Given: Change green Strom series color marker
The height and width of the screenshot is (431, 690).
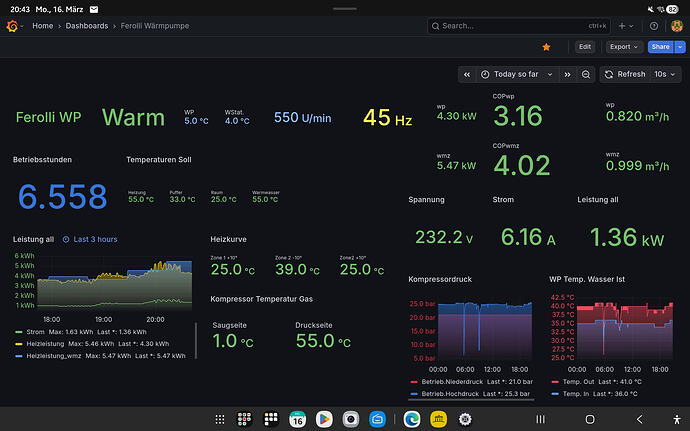Looking at the screenshot, I should pos(18,332).
